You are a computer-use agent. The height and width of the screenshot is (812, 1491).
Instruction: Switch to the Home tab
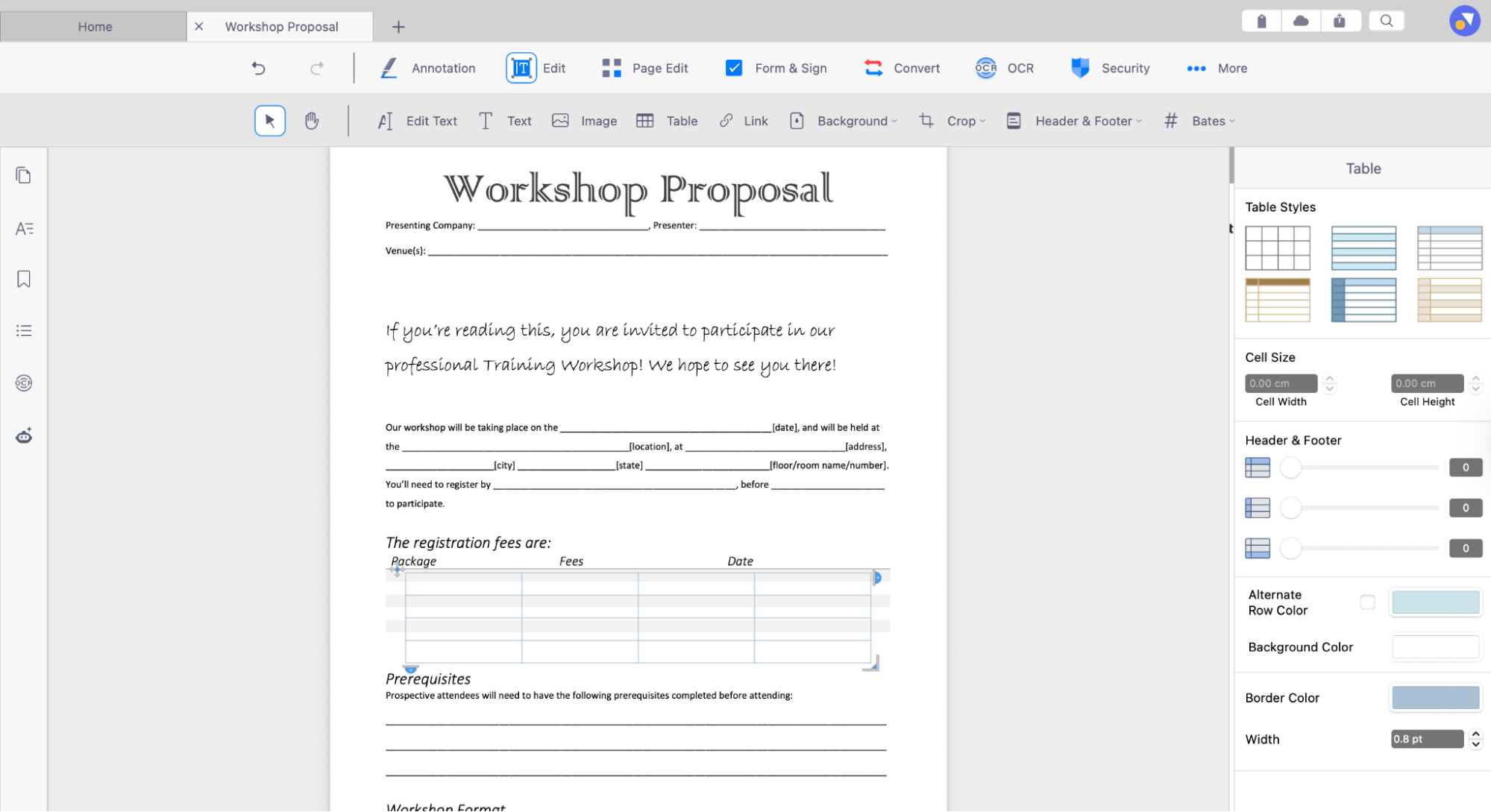point(95,26)
